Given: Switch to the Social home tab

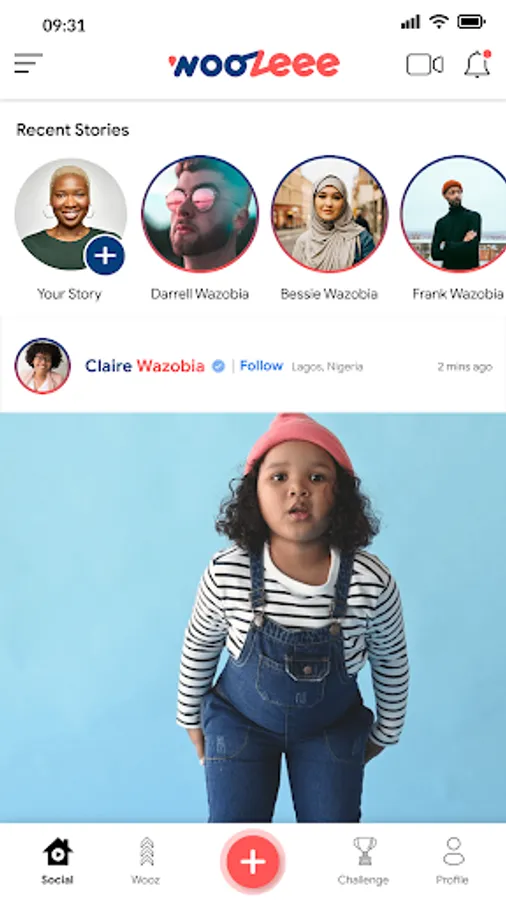Looking at the screenshot, I should pos(57,860).
